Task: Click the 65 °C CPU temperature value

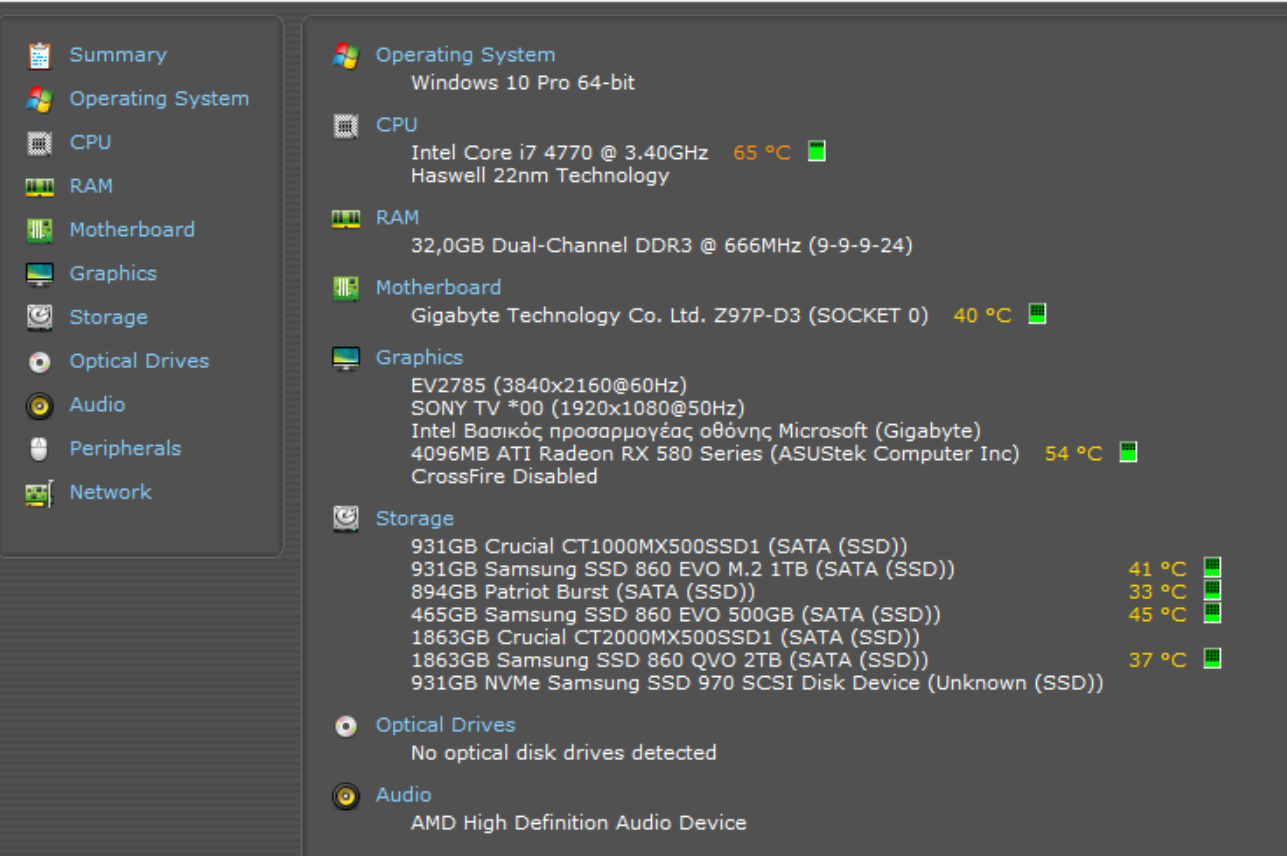Action: (x=762, y=153)
